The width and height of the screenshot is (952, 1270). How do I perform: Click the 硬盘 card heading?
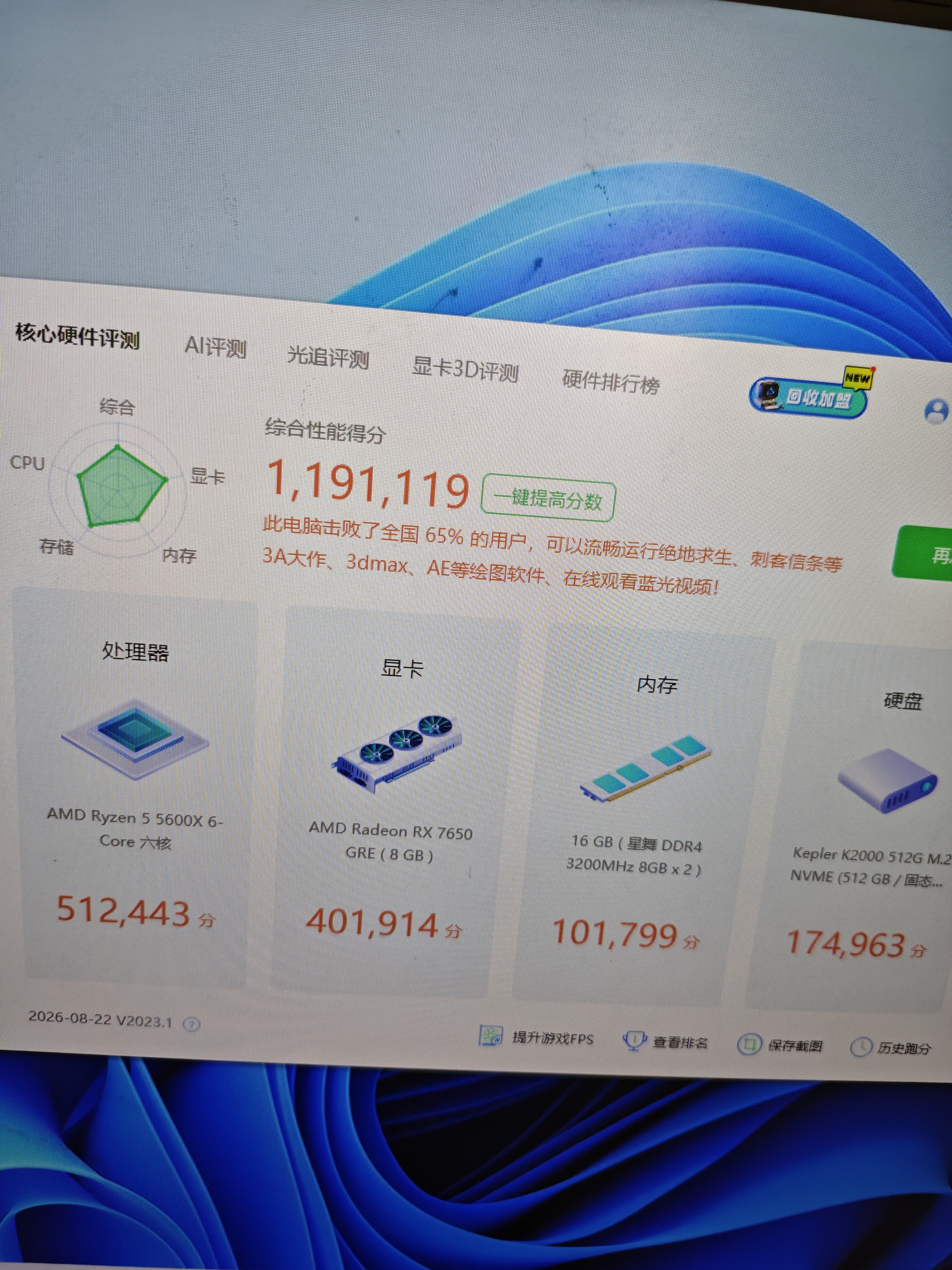point(903,701)
